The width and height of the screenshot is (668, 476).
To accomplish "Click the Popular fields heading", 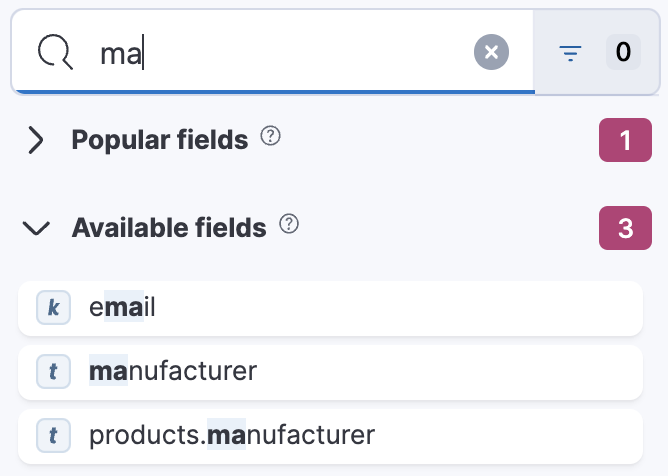I will (x=159, y=140).
